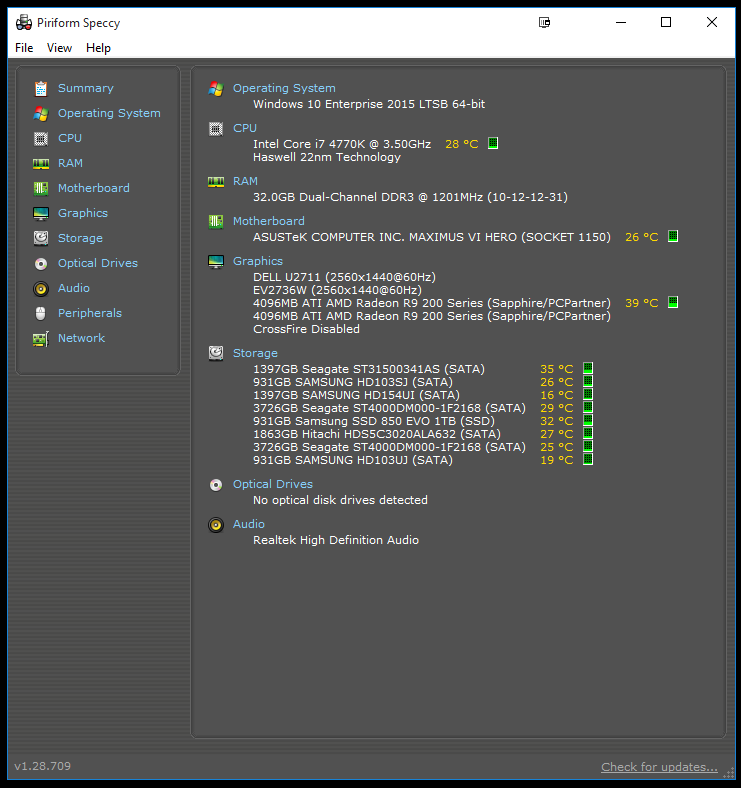Click the CPU heading link in main panel
Viewport: 741px width, 788px height.
coord(245,128)
